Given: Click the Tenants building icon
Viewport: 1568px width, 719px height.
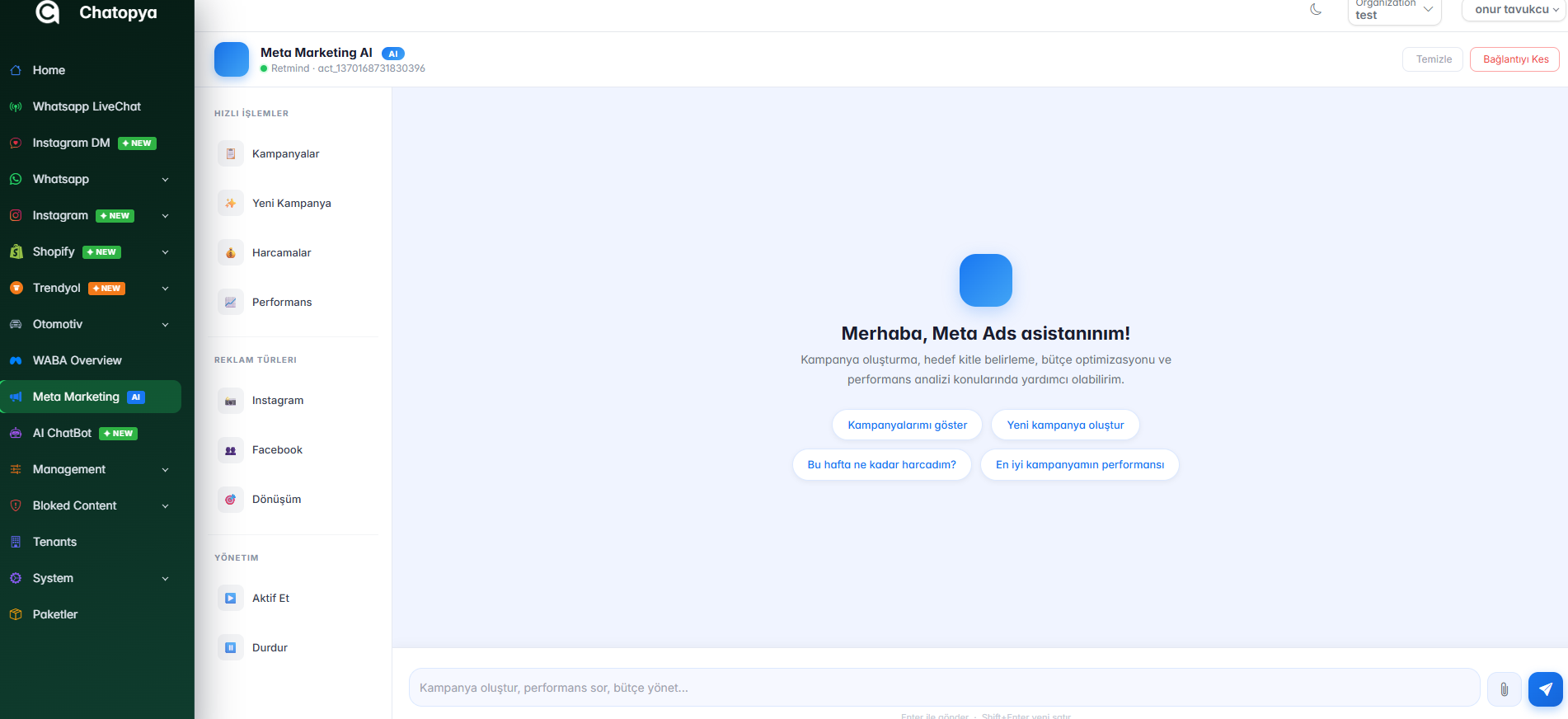Looking at the screenshot, I should pos(16,542).
